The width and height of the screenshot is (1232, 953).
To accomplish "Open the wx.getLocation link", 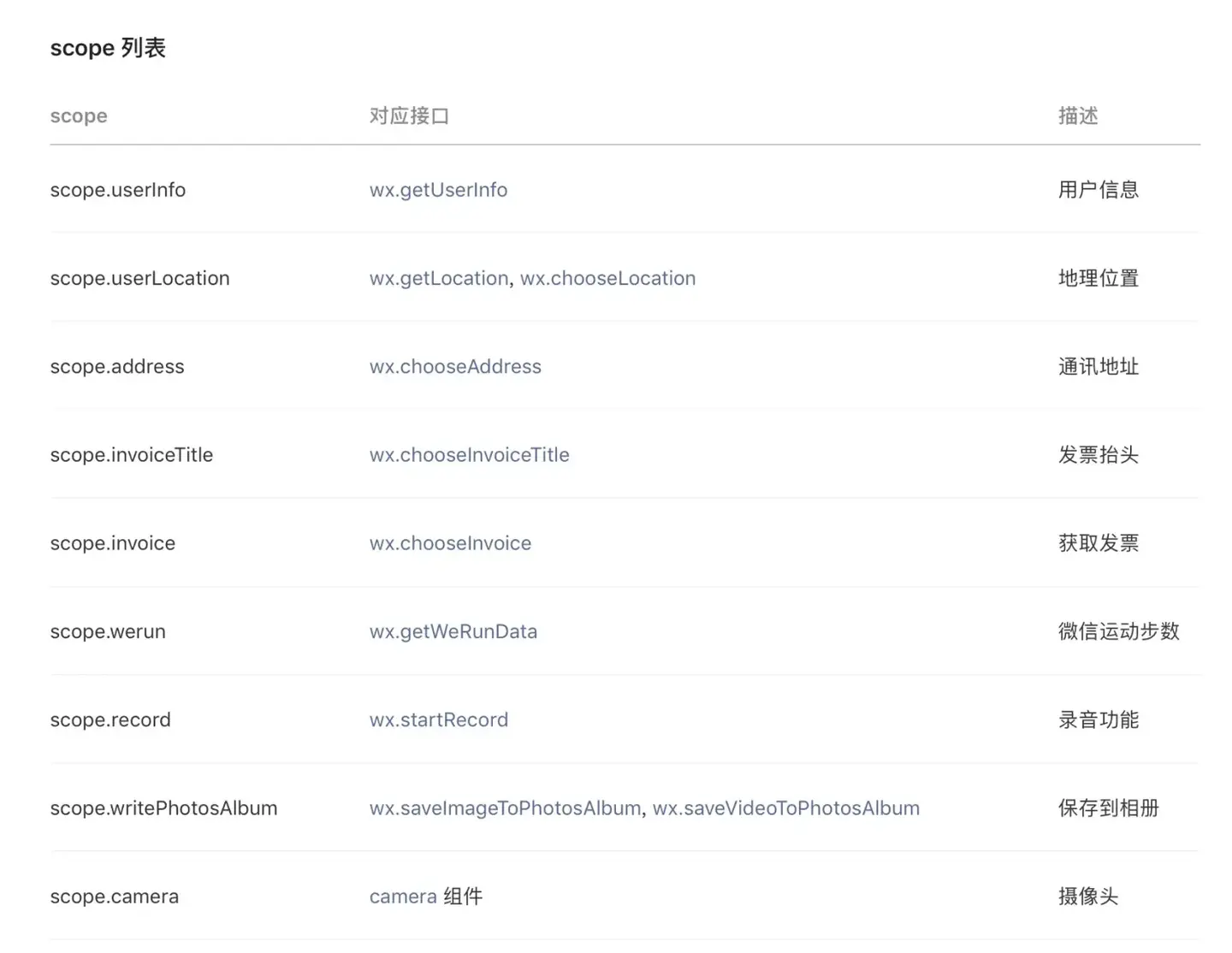I will coord(439,278).
